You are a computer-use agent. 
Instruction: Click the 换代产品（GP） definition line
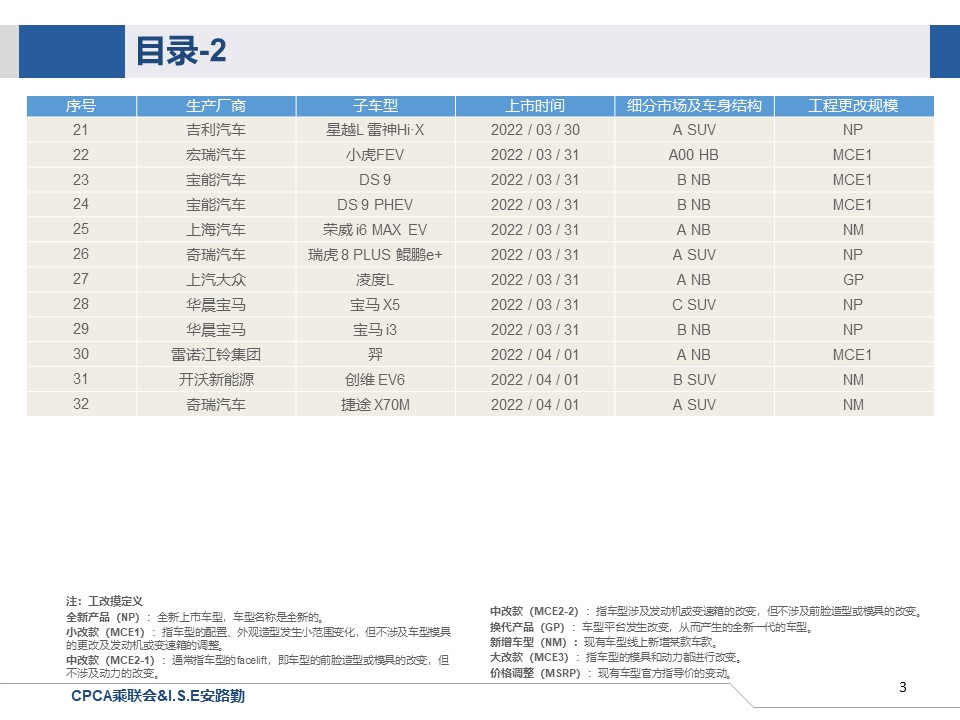[x=651, y=627]
